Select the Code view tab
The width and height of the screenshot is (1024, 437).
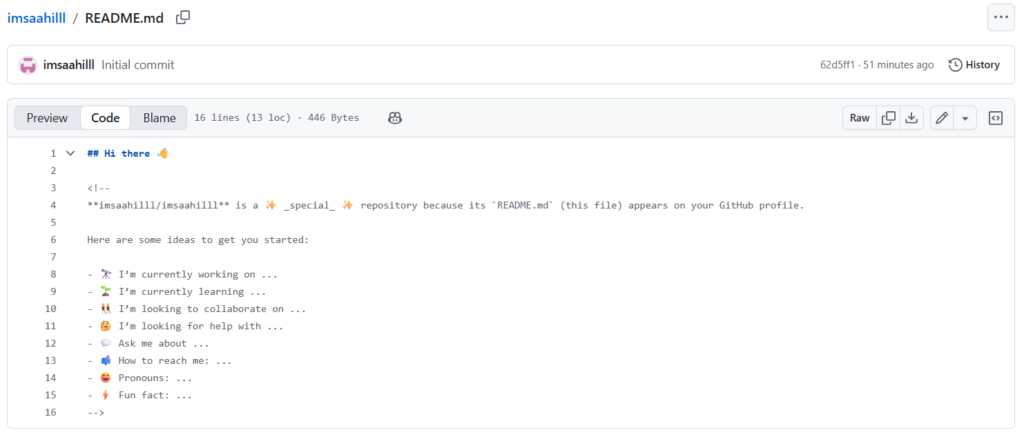105,118
